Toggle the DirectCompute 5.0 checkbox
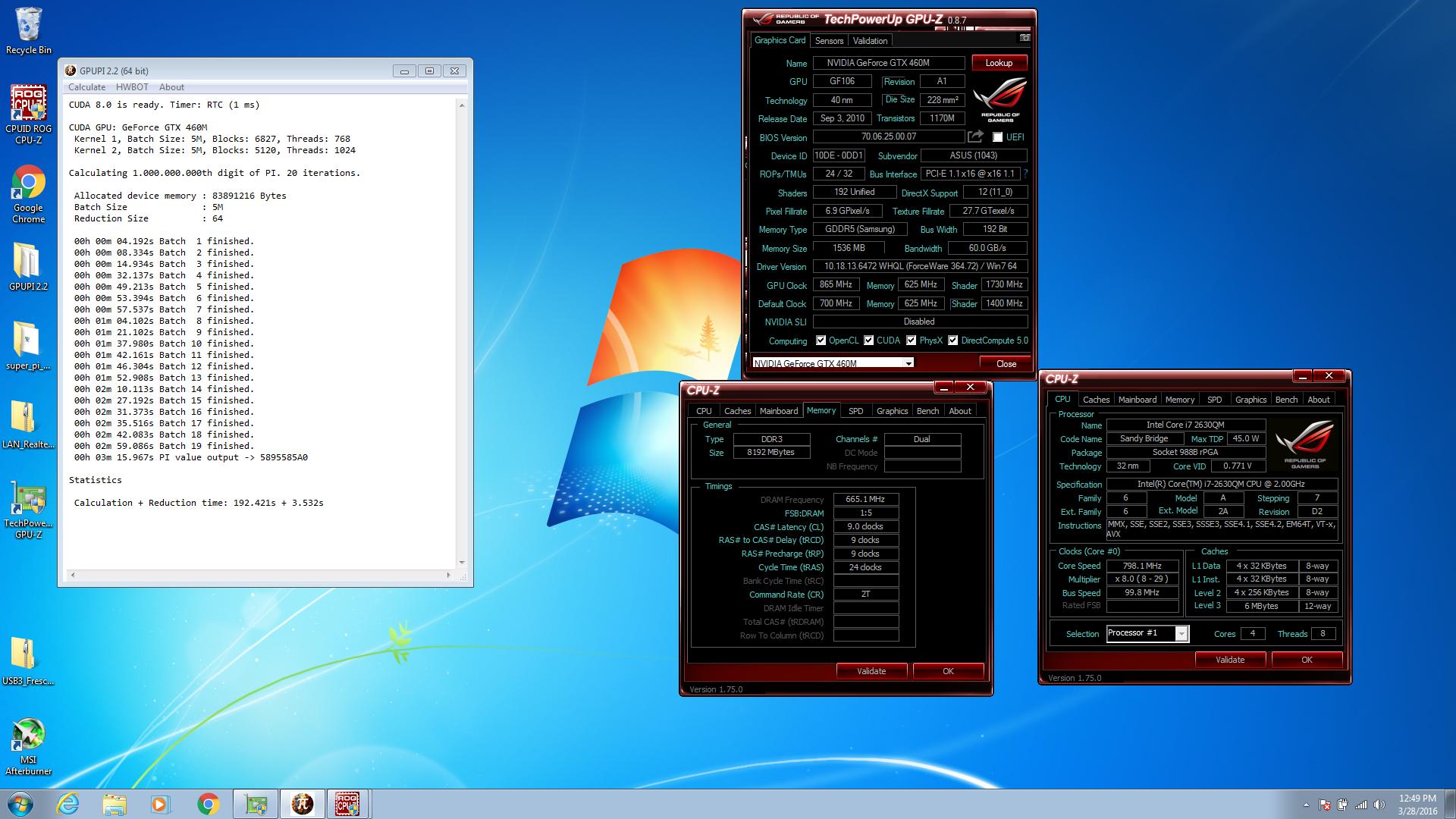The image size is (1456, 819). (x=952, y=340)
